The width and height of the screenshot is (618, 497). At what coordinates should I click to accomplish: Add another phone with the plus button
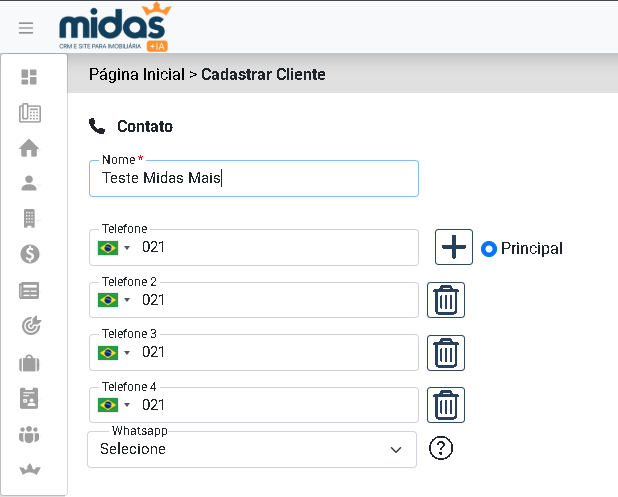(x=454, y=247)
